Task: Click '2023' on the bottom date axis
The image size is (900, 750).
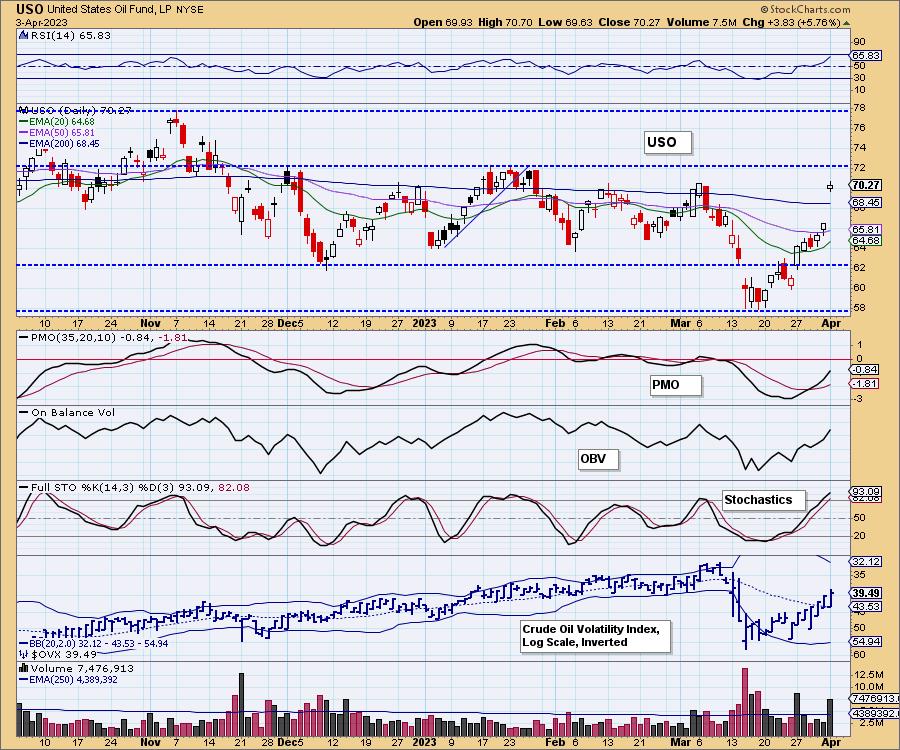Action: point(424,741)
